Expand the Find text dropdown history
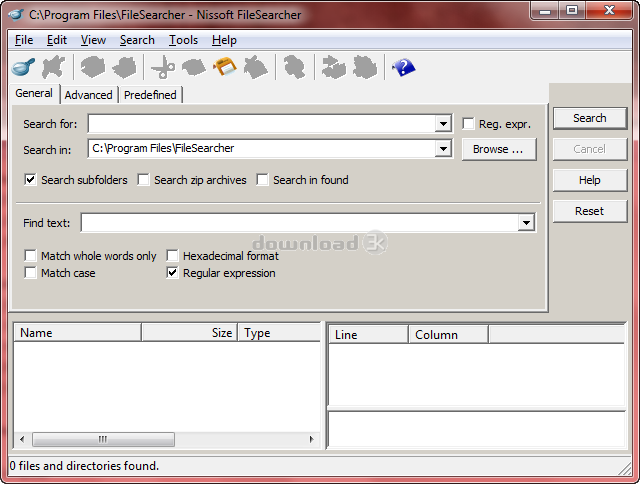 pyautogui.click(x=526, y=223)
